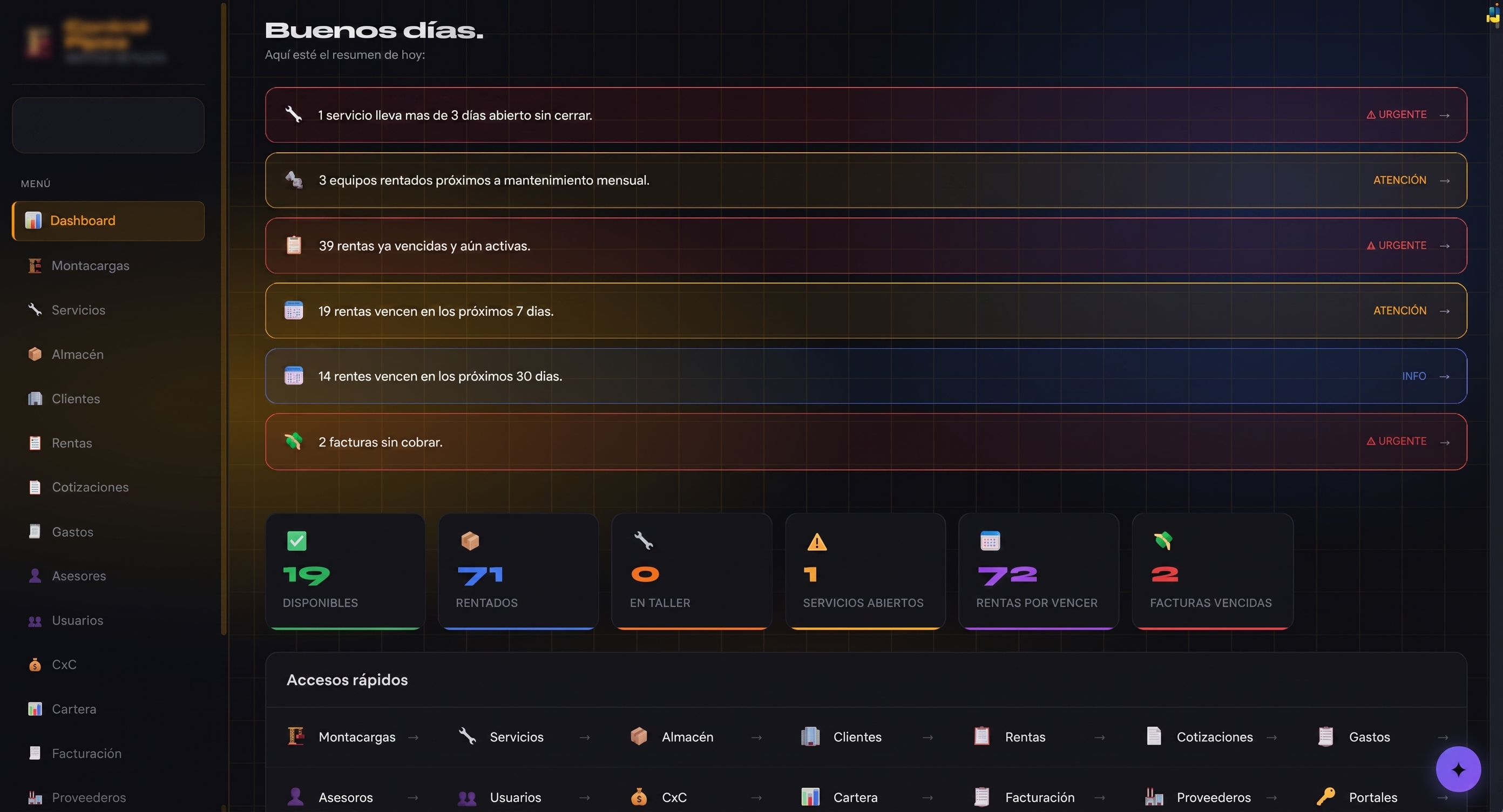Open Proveederos quick access shortcut
This screenshot has width=1503, height=812.
coord(1212,797)
